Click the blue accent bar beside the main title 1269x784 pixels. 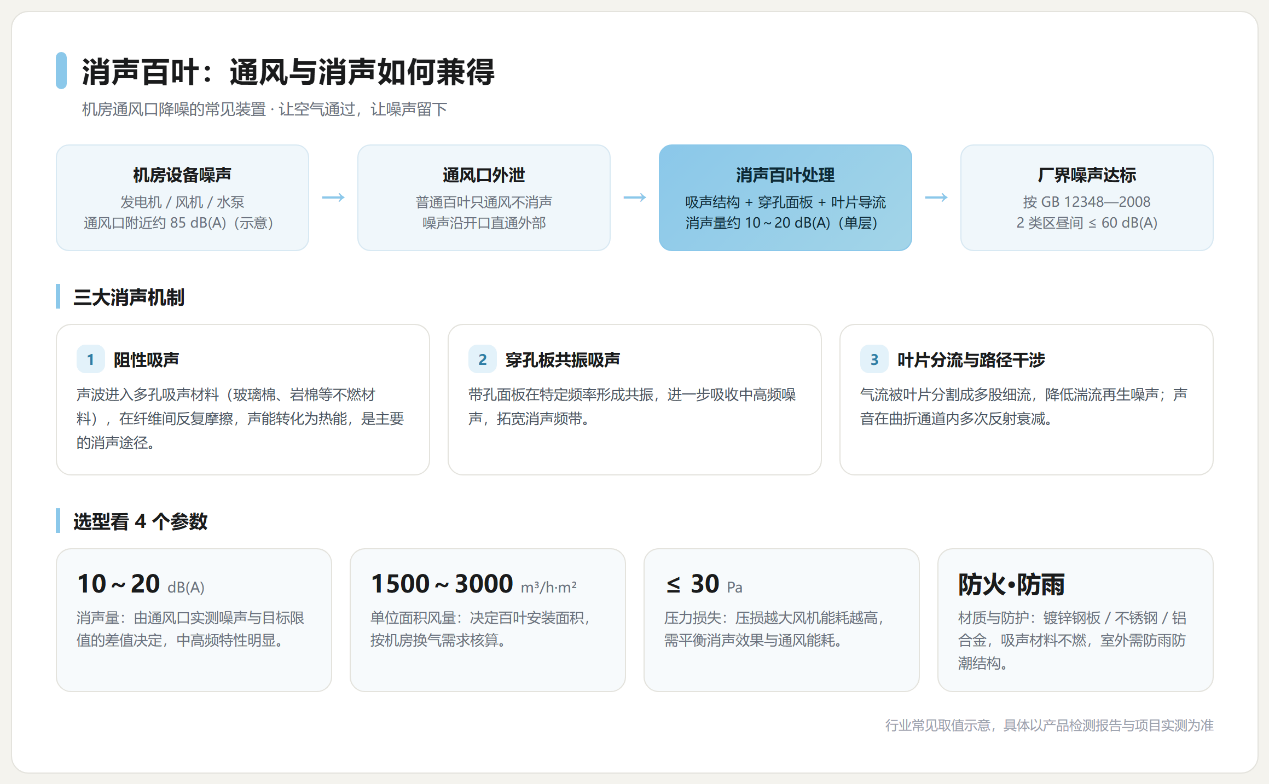61,71
